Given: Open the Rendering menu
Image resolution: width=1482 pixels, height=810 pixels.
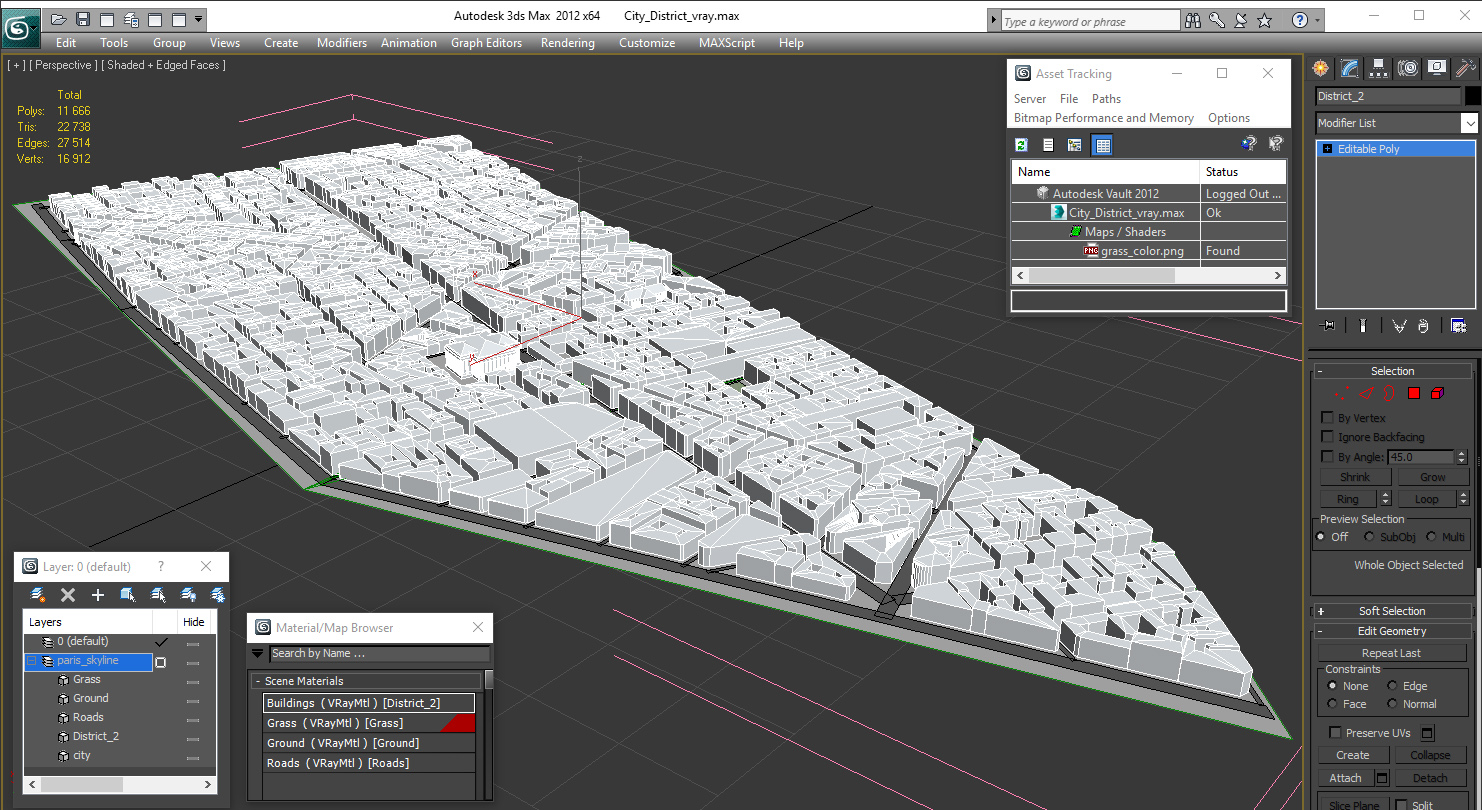Looking at the screenshot, I should [x=567, y=43].
